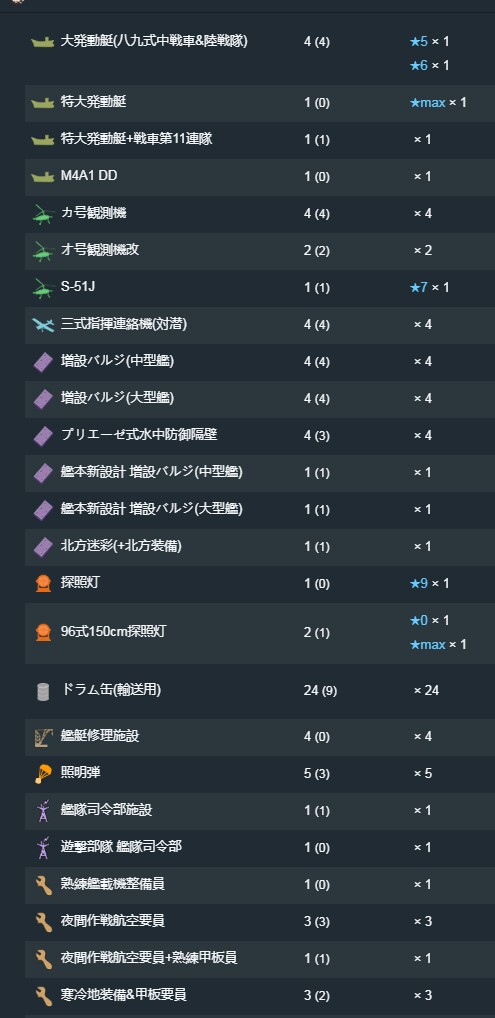Click the star shell parachute icon for 照明弾
The width and height of the screenshot is (495, 1018).
pos(43,774)
